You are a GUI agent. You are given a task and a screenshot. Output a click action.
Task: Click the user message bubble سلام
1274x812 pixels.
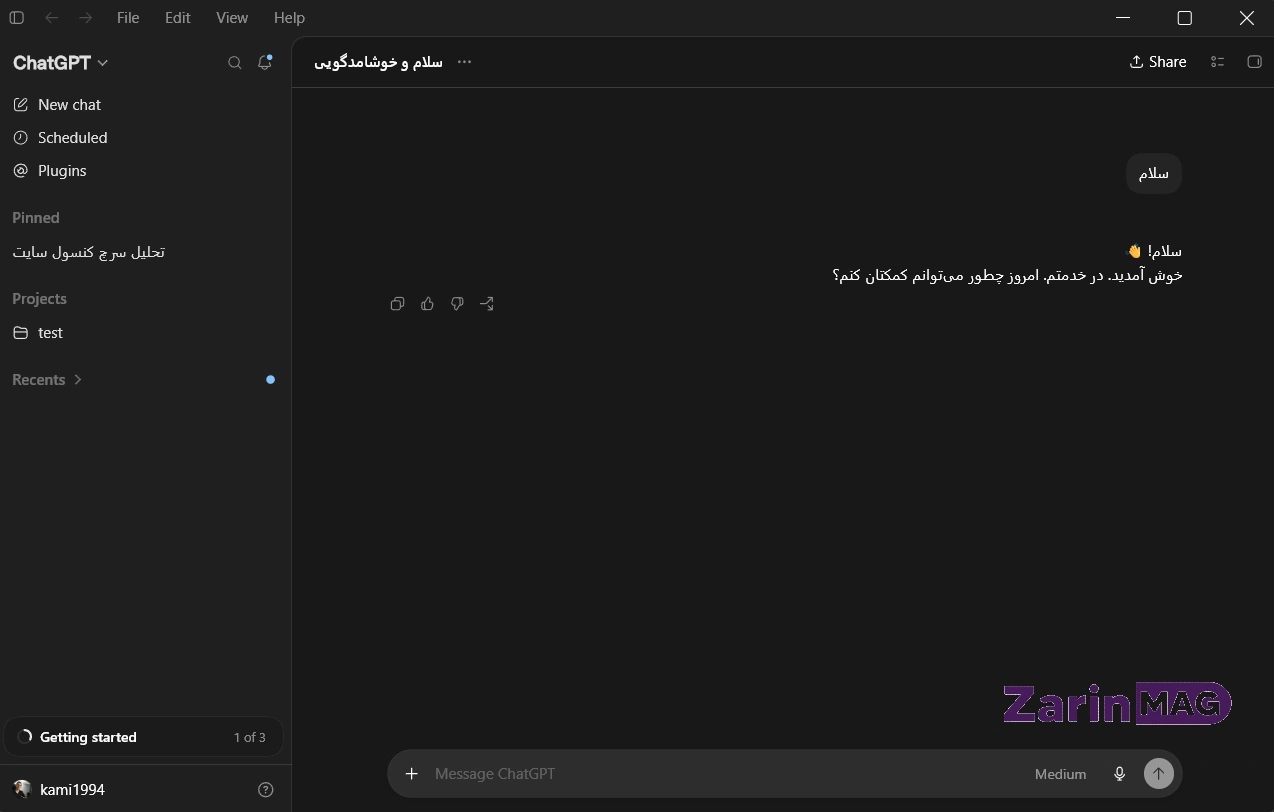tap(1153, 173)
